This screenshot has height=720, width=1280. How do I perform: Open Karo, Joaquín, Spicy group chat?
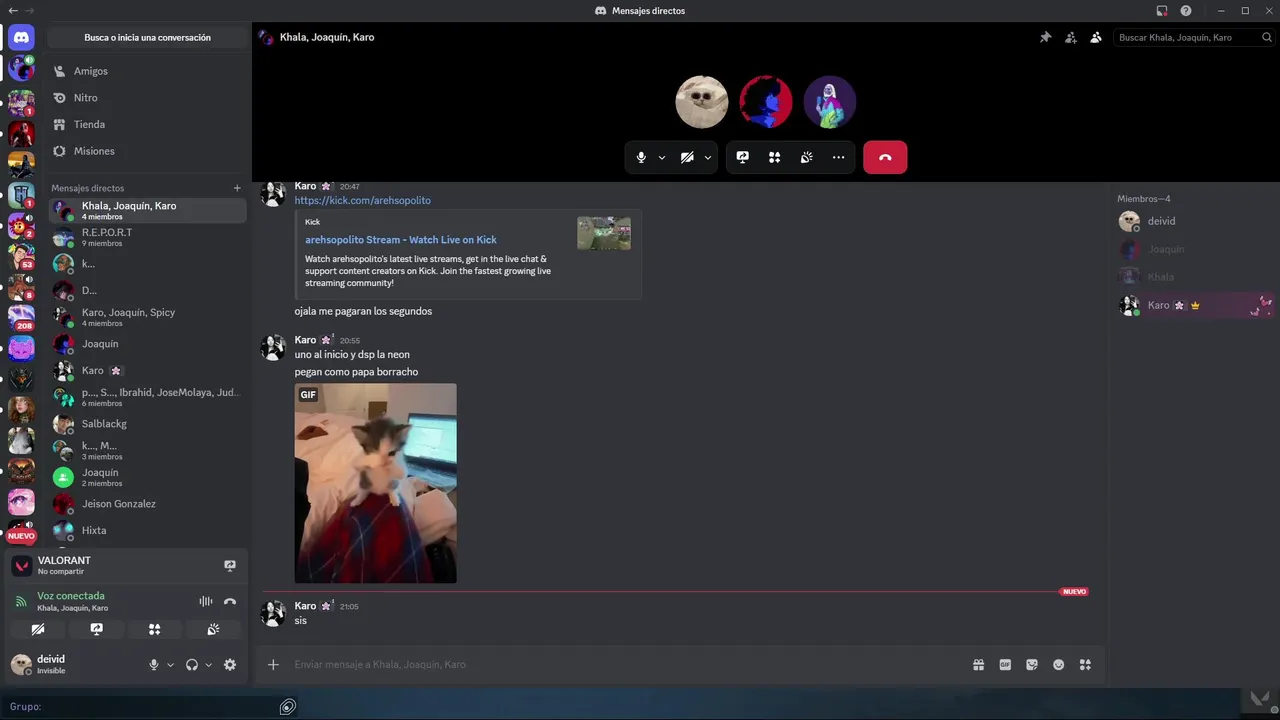click(x=147, y=317)
